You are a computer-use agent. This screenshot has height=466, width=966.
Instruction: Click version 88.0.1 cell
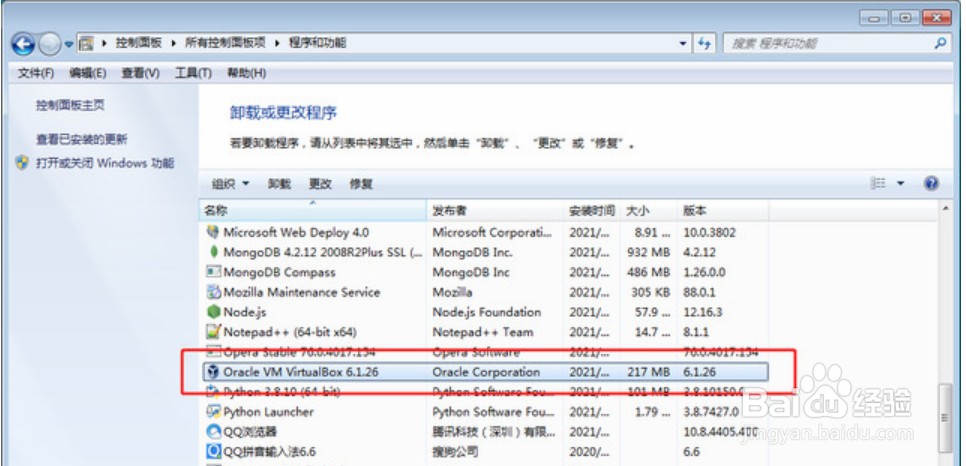point(700,292)
